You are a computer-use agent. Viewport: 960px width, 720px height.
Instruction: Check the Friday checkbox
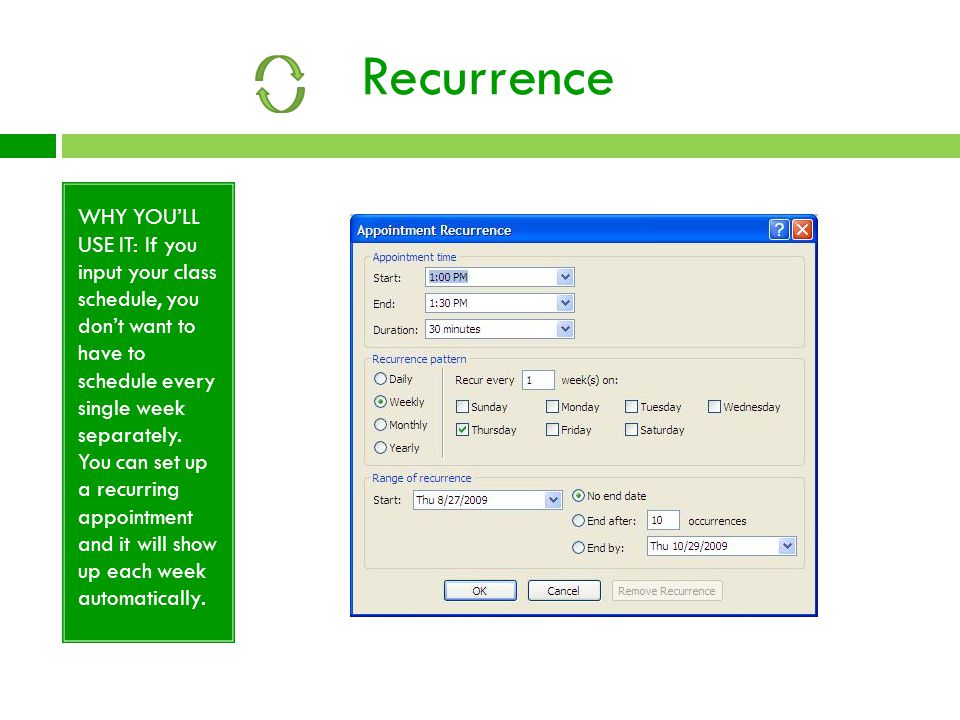point(552,430)
